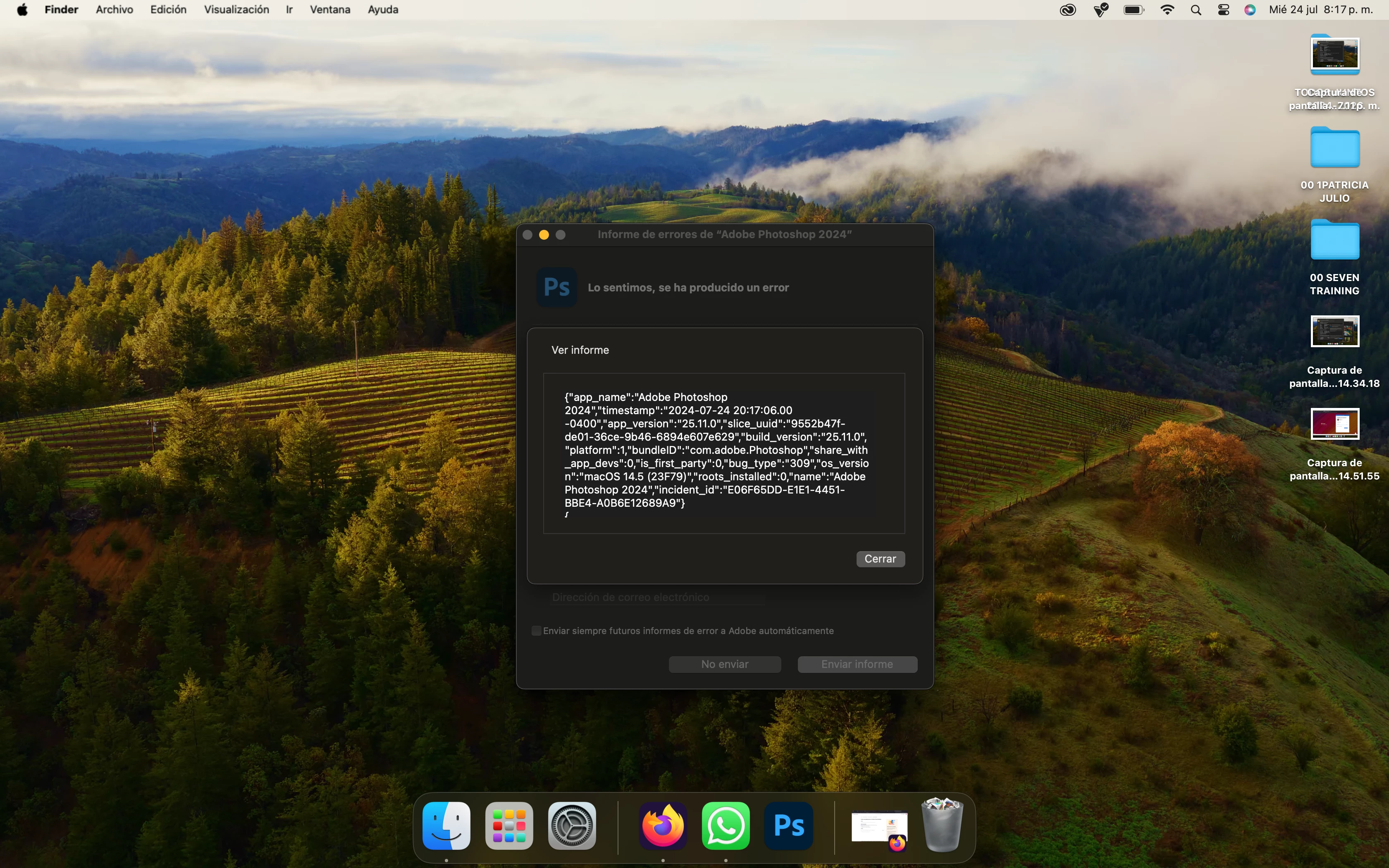Open Creative Cloud menu bar icon

pyautogui.click(x=1067, y=10)
